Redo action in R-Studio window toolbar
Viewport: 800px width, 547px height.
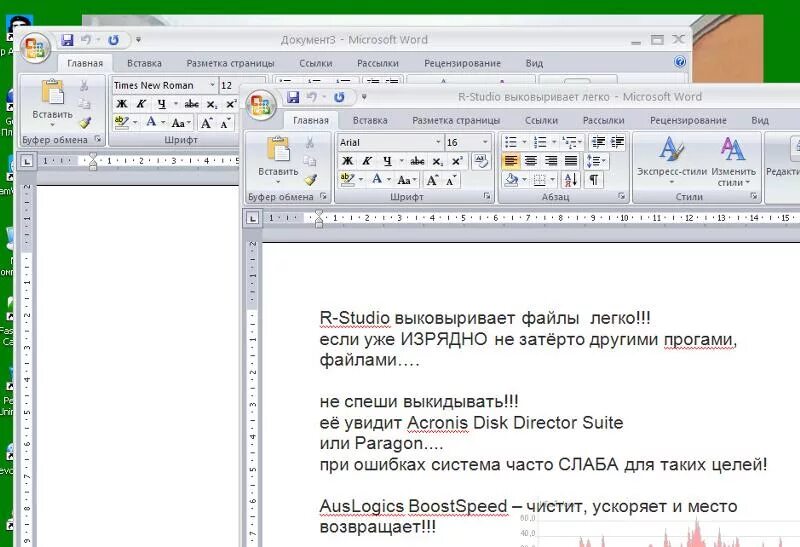pos(339,97)
